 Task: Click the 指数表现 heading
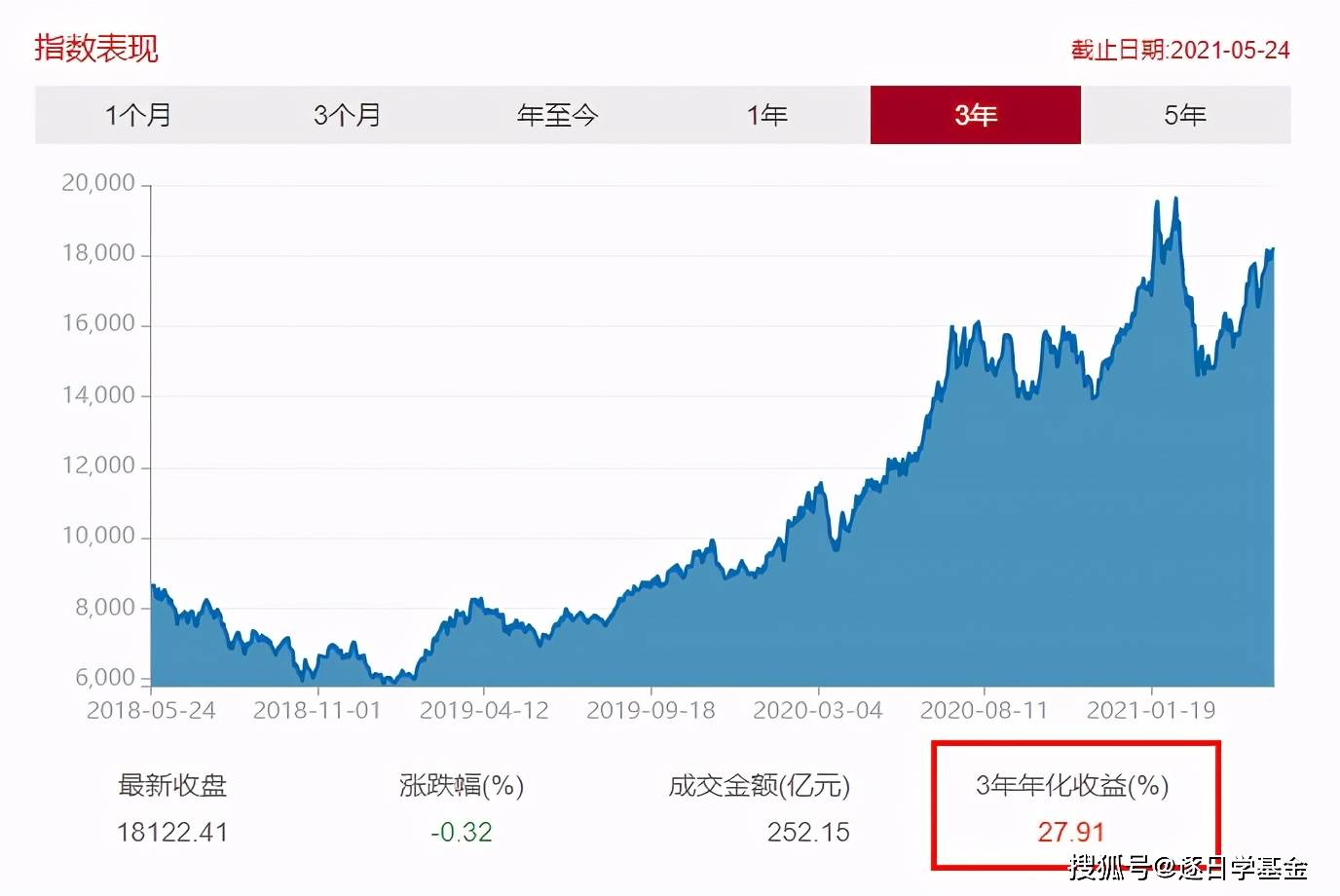[96, 48]
